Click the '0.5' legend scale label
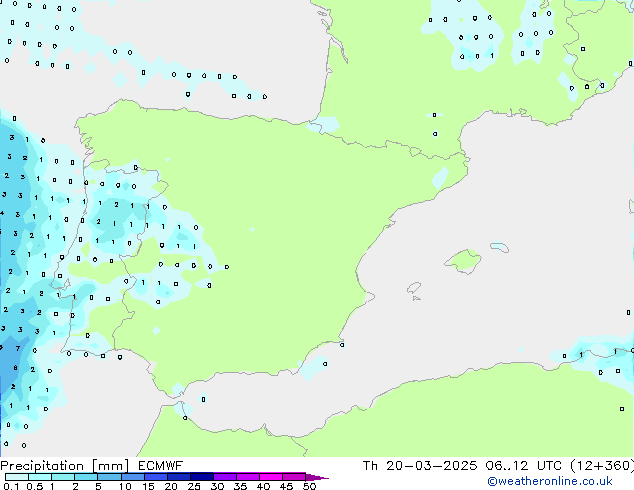 pos(35,486)
